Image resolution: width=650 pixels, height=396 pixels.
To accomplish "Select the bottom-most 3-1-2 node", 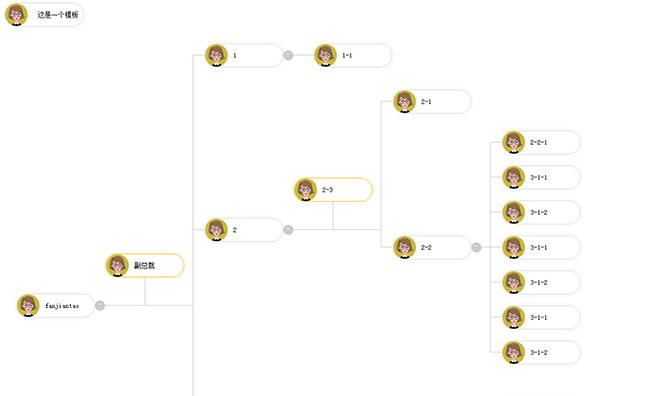I will pyautogui.click(x=541, y=352).
